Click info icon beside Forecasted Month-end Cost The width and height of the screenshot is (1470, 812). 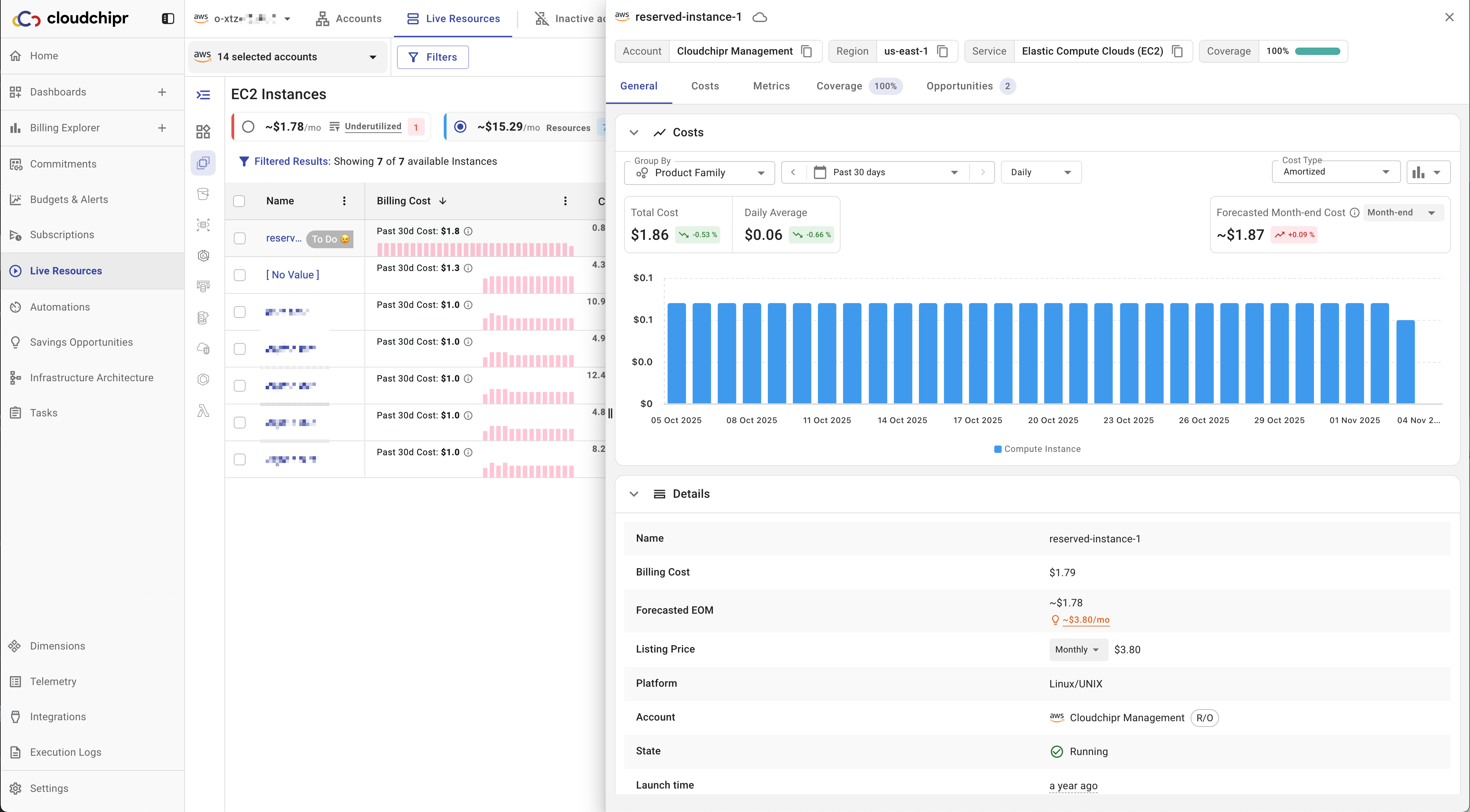(1354, 213)
